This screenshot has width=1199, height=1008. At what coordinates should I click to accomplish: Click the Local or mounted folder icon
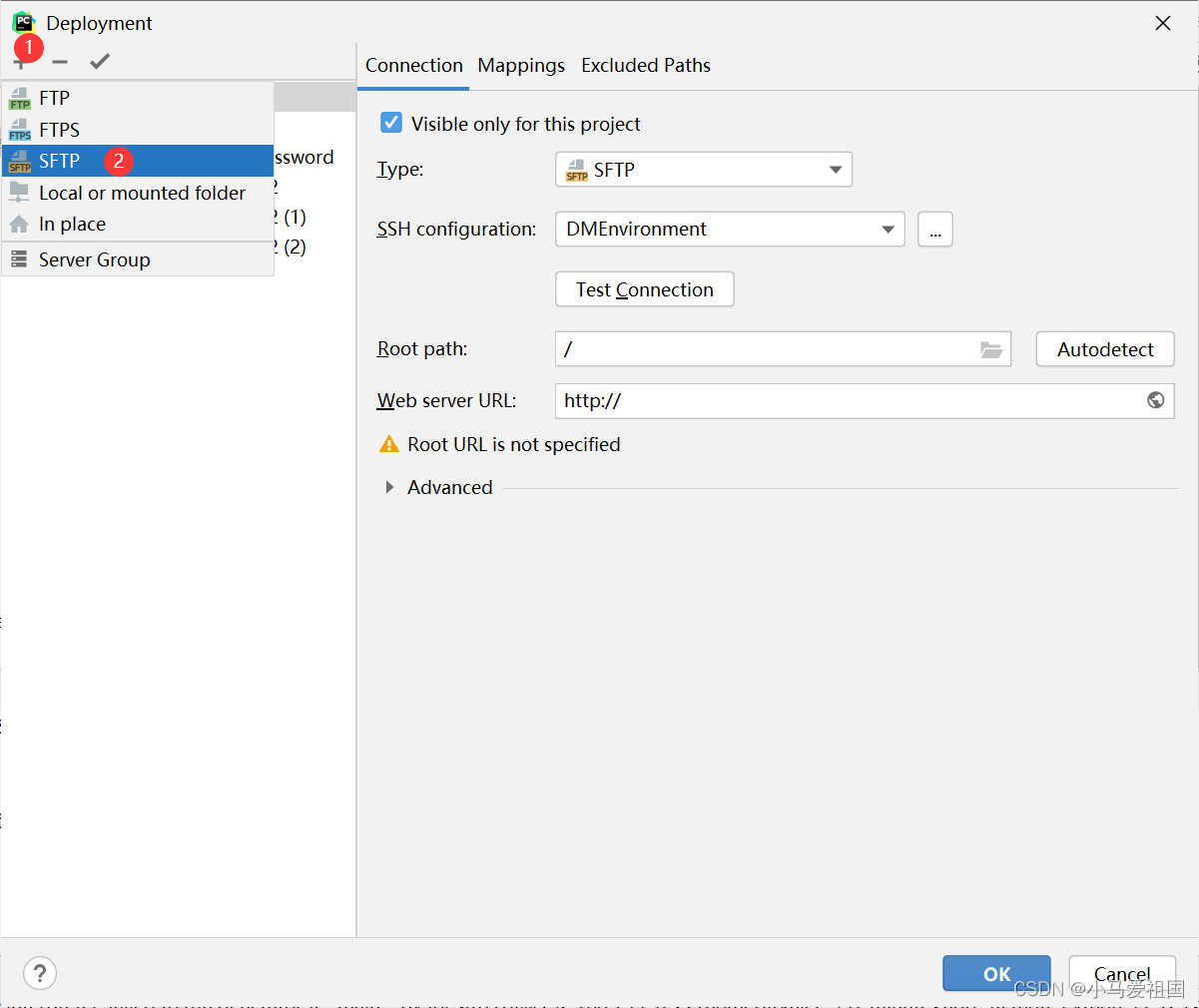pyautogui.click(x=19, y=192)
